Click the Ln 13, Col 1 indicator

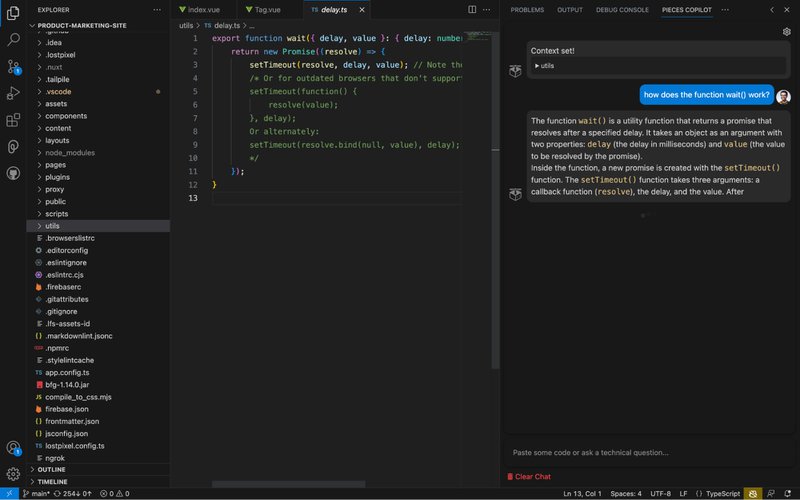582,493
